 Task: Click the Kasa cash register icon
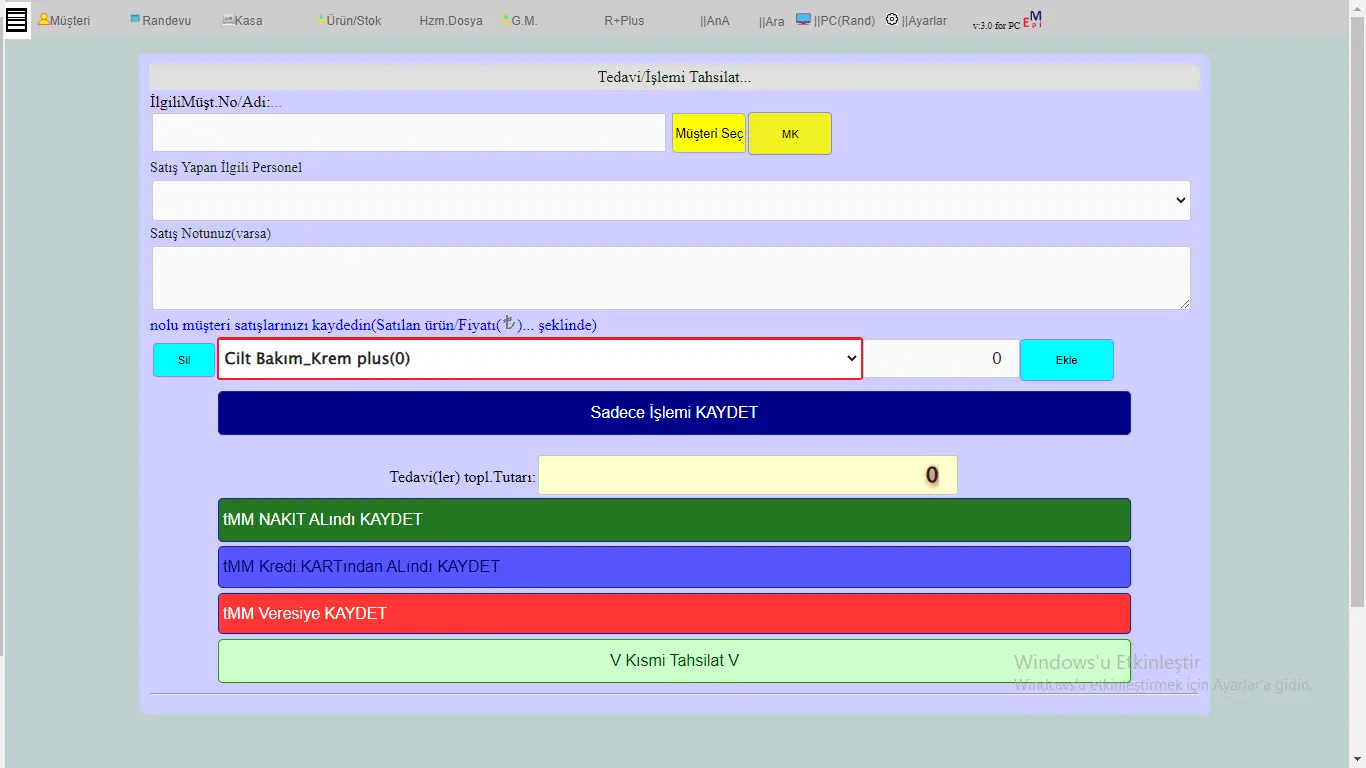(228, 20)
